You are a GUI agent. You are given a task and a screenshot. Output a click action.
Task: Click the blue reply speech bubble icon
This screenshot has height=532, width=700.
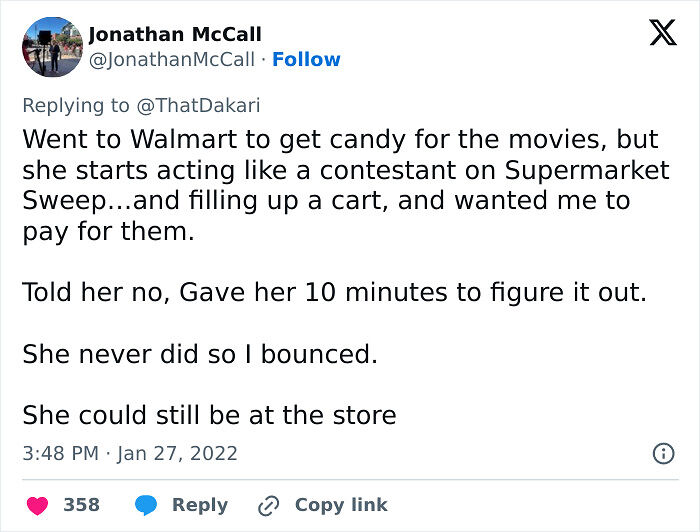point(146,505)
